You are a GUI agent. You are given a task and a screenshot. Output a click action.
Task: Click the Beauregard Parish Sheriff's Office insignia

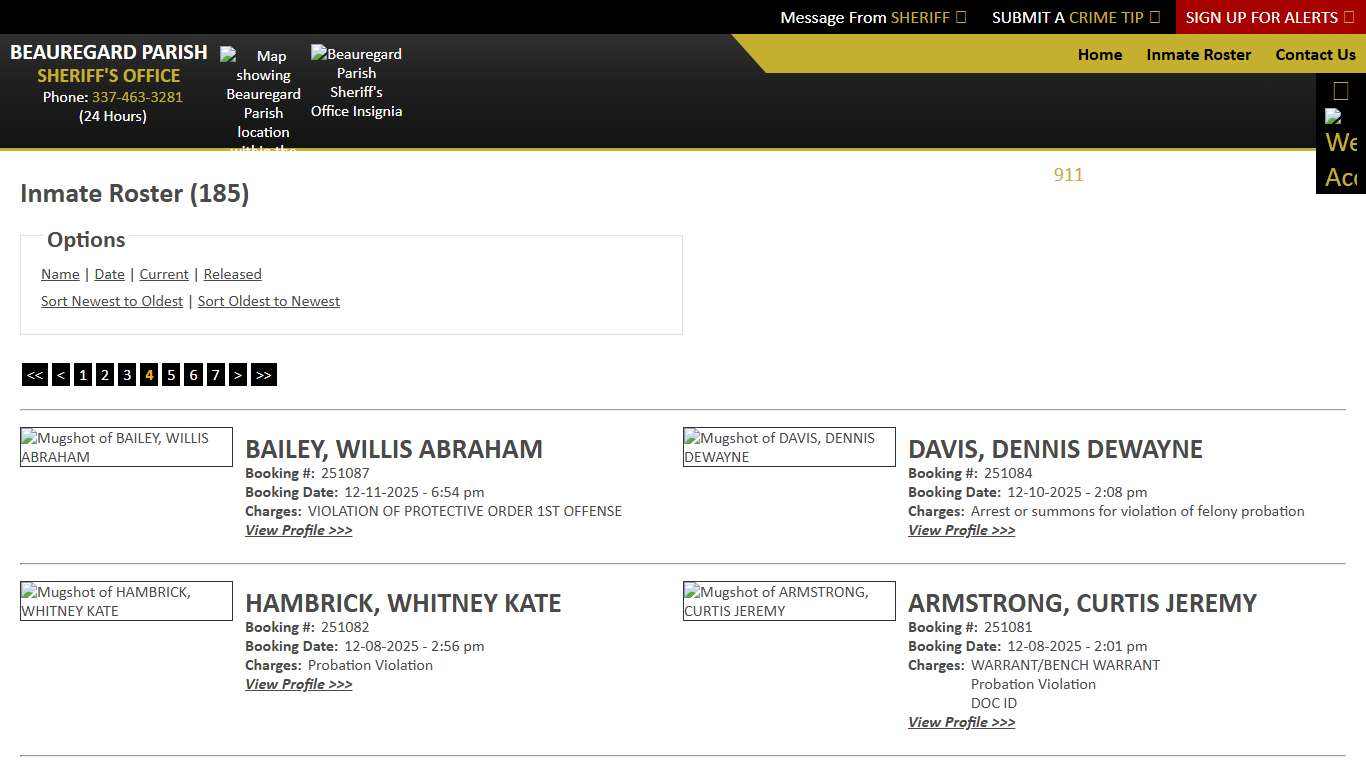click(356, 83)
